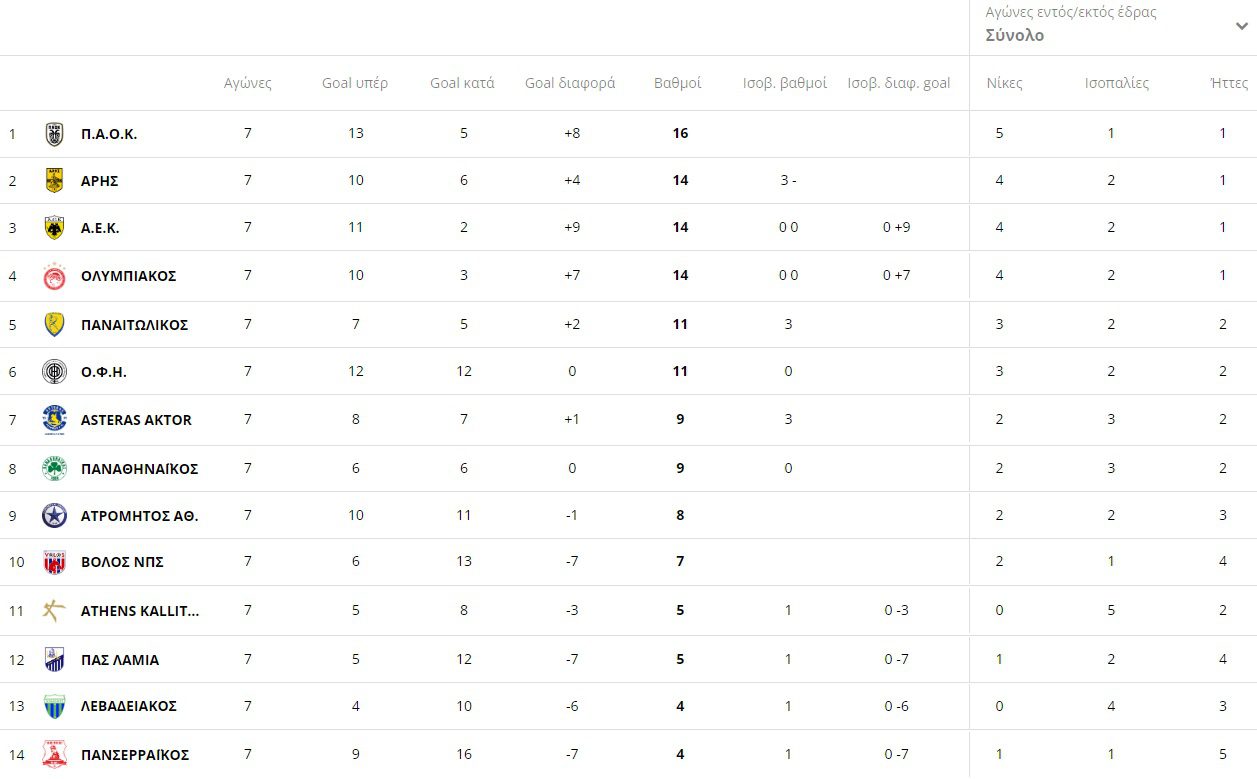This screenshot has height=779, width=1257.
Task: Click the Goal διαφορά column header
Action: pos(570,83)
